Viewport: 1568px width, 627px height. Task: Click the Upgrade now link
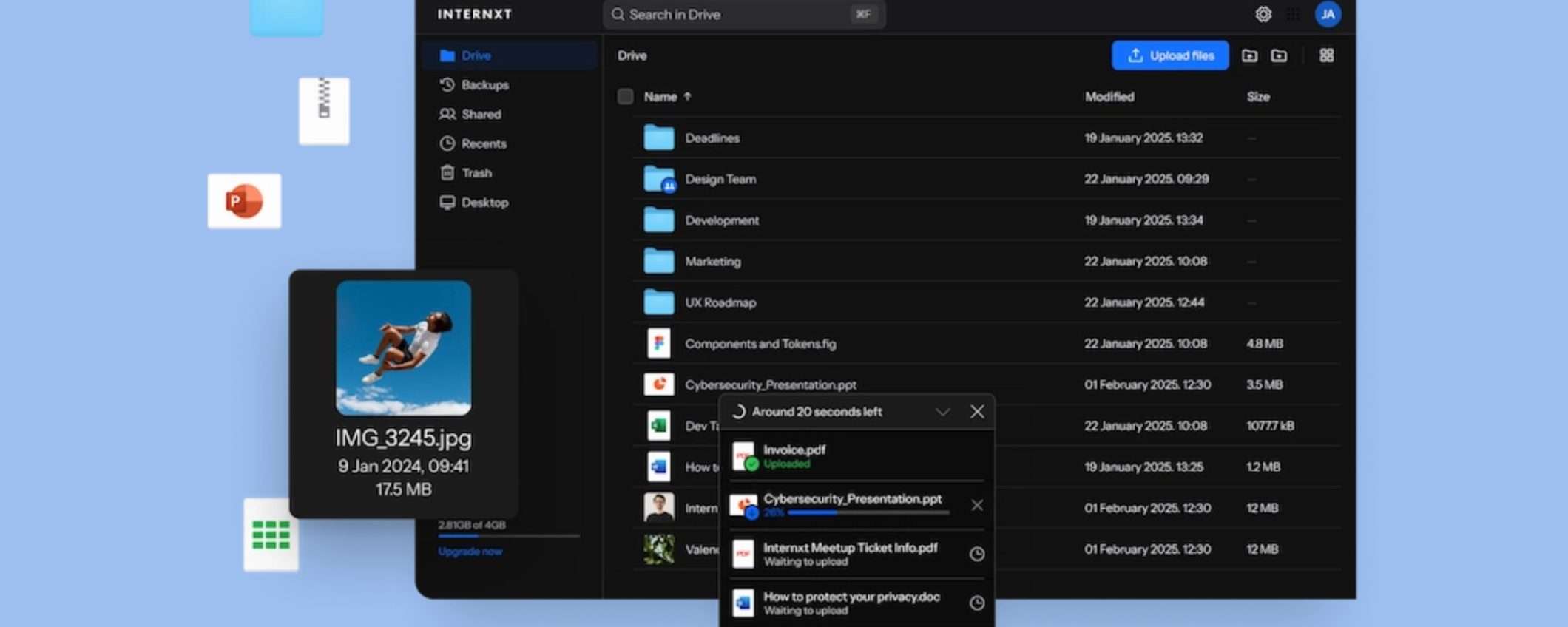[x=470, y=552]
